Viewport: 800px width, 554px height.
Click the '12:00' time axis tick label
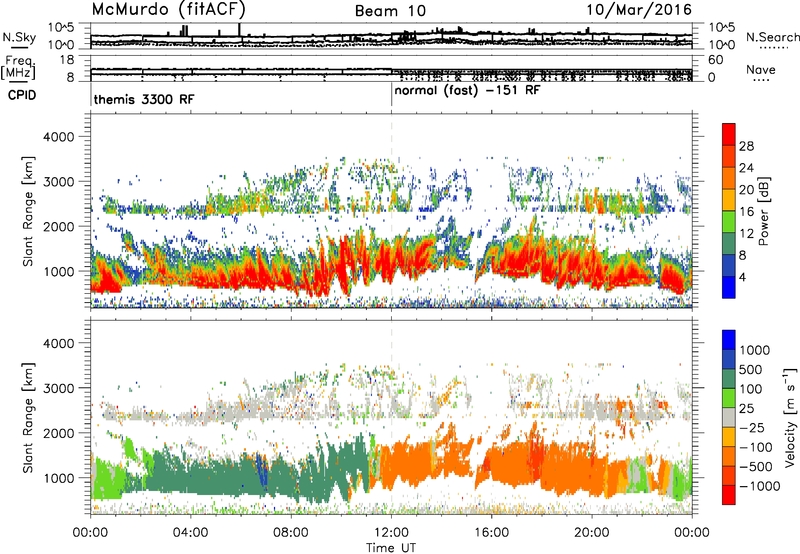point(391,533)
